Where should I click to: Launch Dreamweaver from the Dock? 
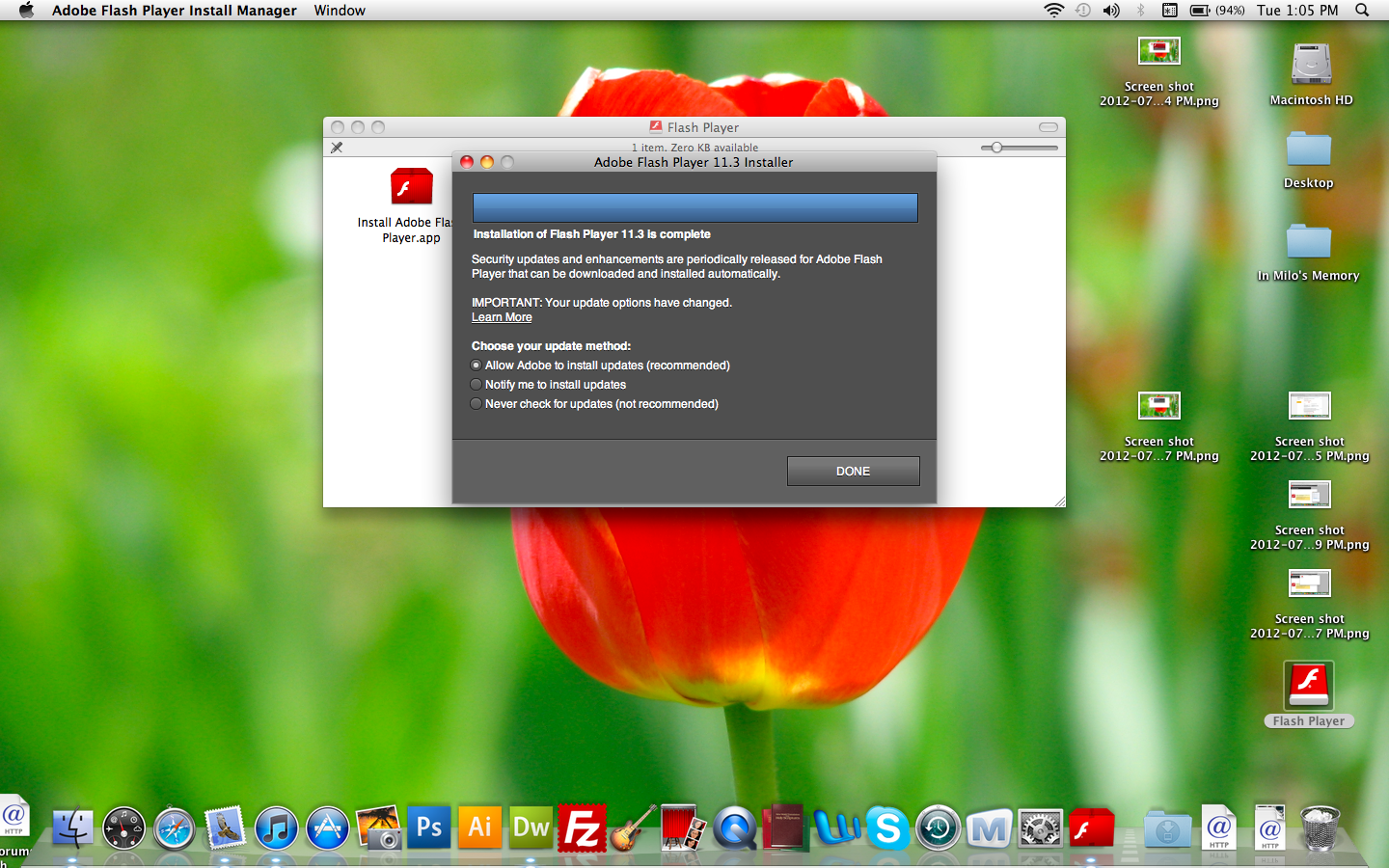click(x=531, y=827)
